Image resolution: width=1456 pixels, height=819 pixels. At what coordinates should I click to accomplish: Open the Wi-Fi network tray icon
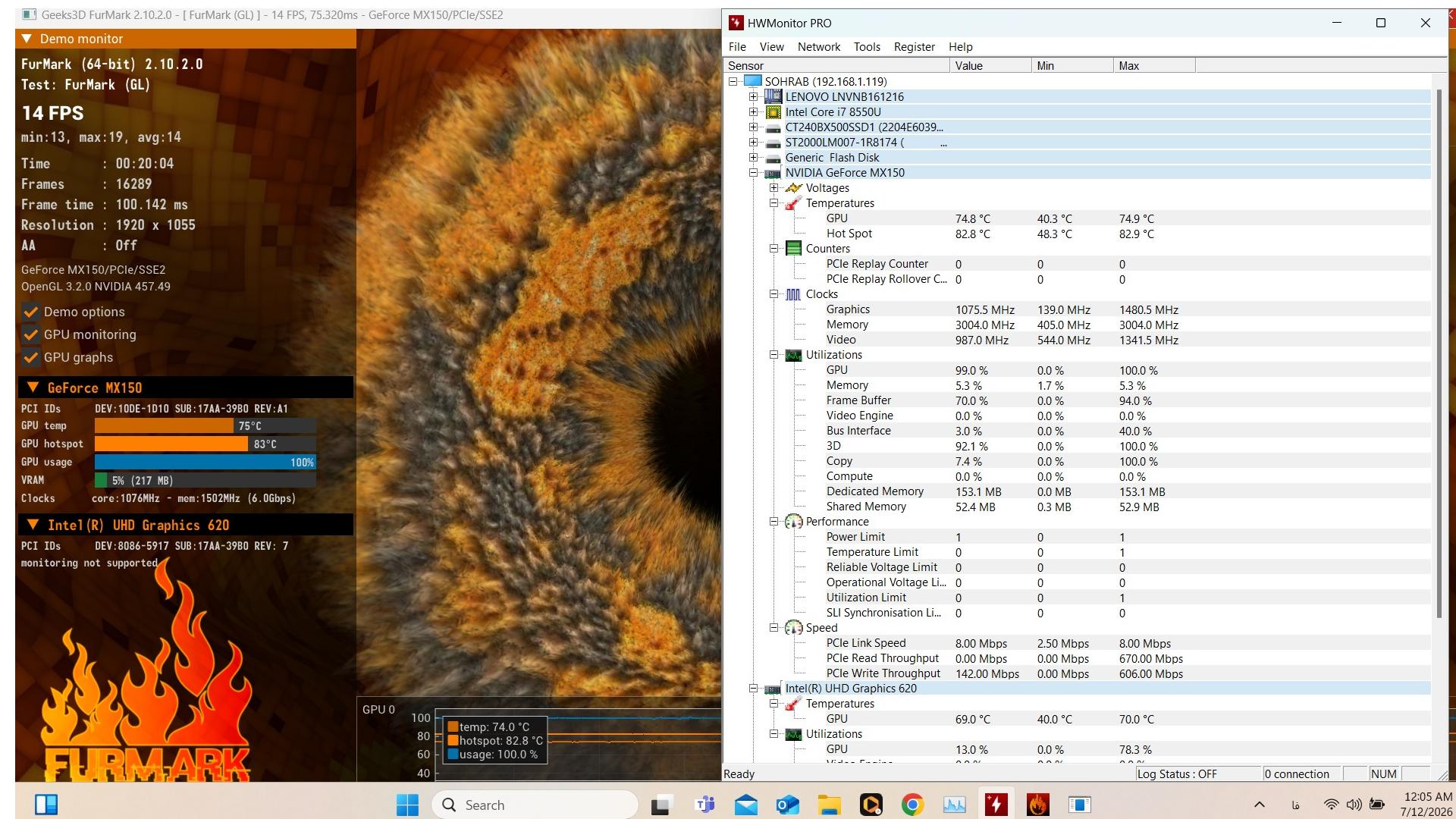coord(1331,805)
